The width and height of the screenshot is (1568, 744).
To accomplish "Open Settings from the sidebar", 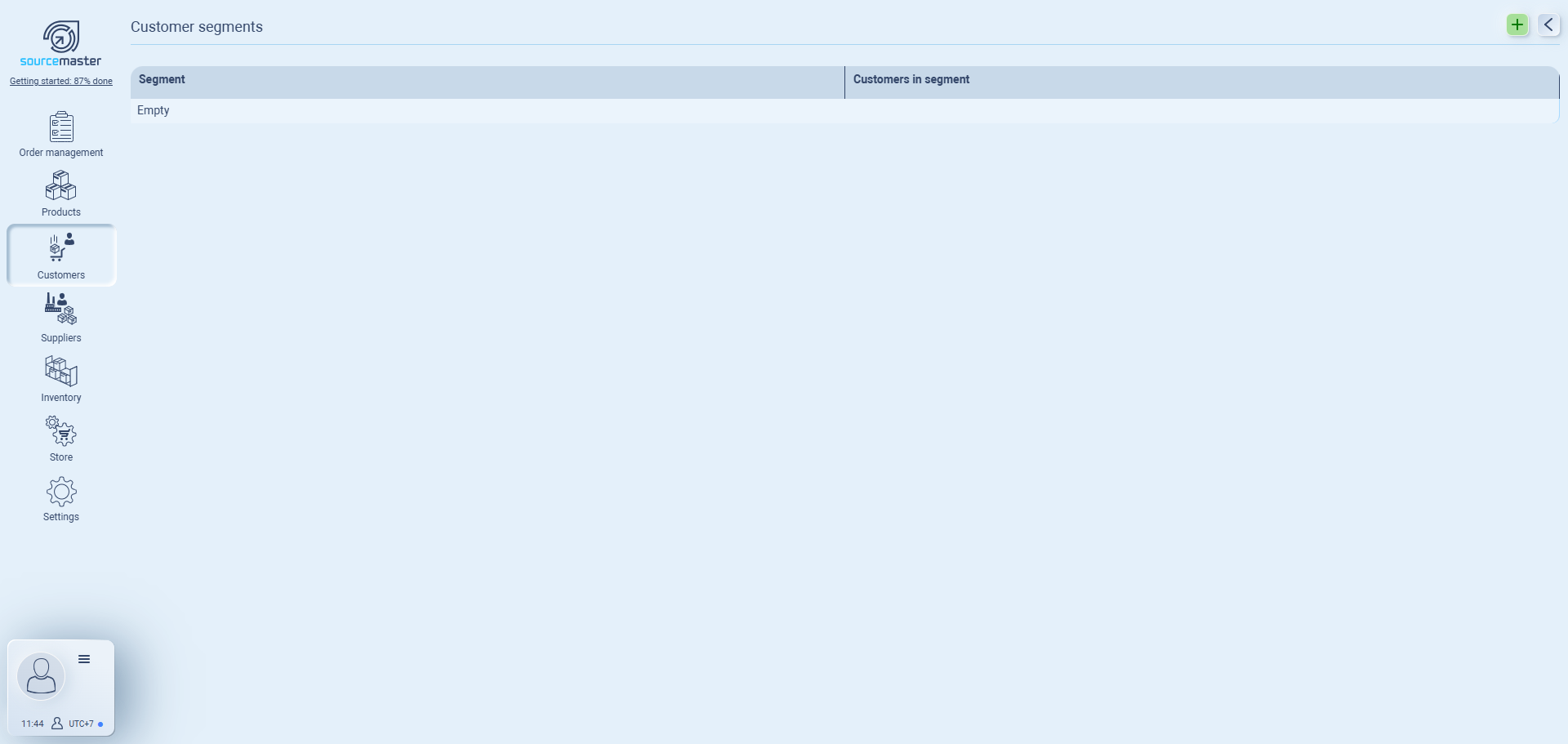I will click(x=61, y=499).
